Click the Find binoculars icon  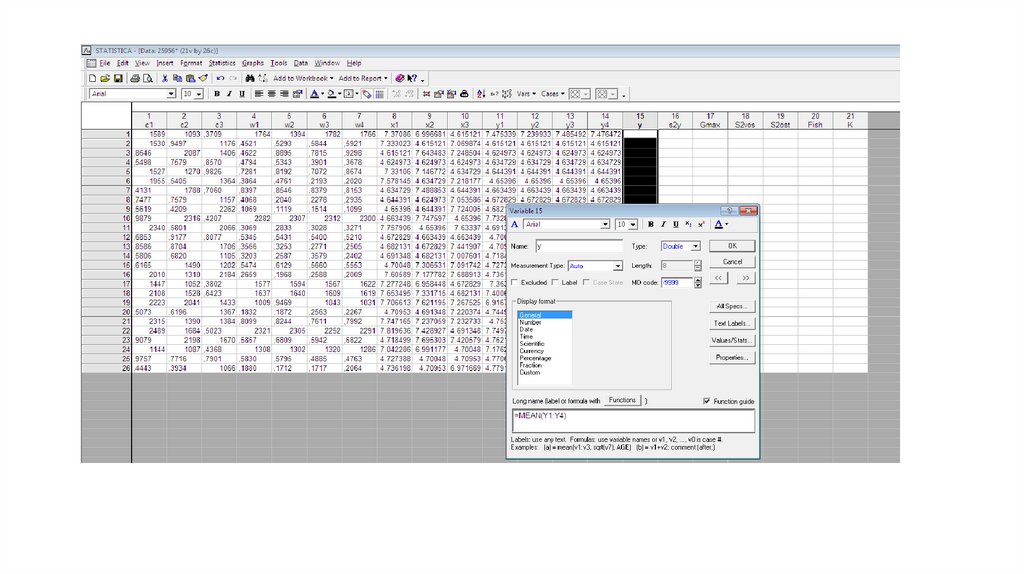coord(249,78)
